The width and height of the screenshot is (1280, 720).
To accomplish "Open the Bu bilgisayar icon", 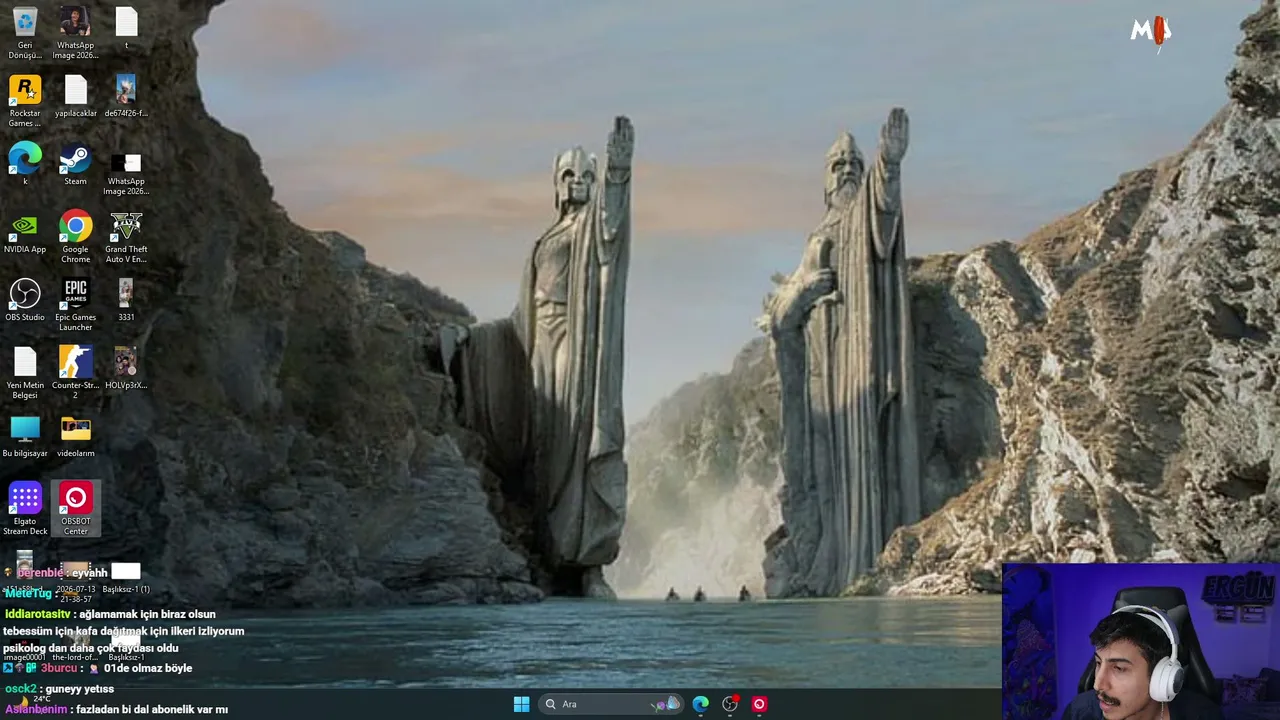I will click(25, 437).
